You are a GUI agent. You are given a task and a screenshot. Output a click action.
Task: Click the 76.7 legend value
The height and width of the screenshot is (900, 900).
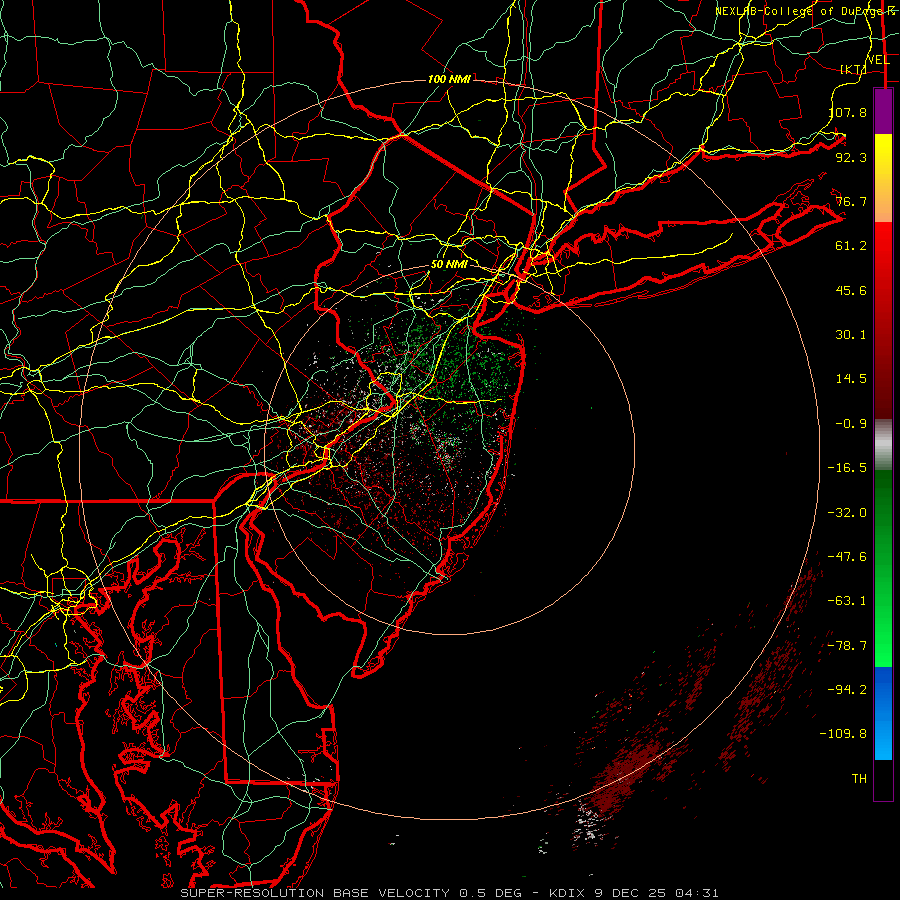[x=852, y=201]
